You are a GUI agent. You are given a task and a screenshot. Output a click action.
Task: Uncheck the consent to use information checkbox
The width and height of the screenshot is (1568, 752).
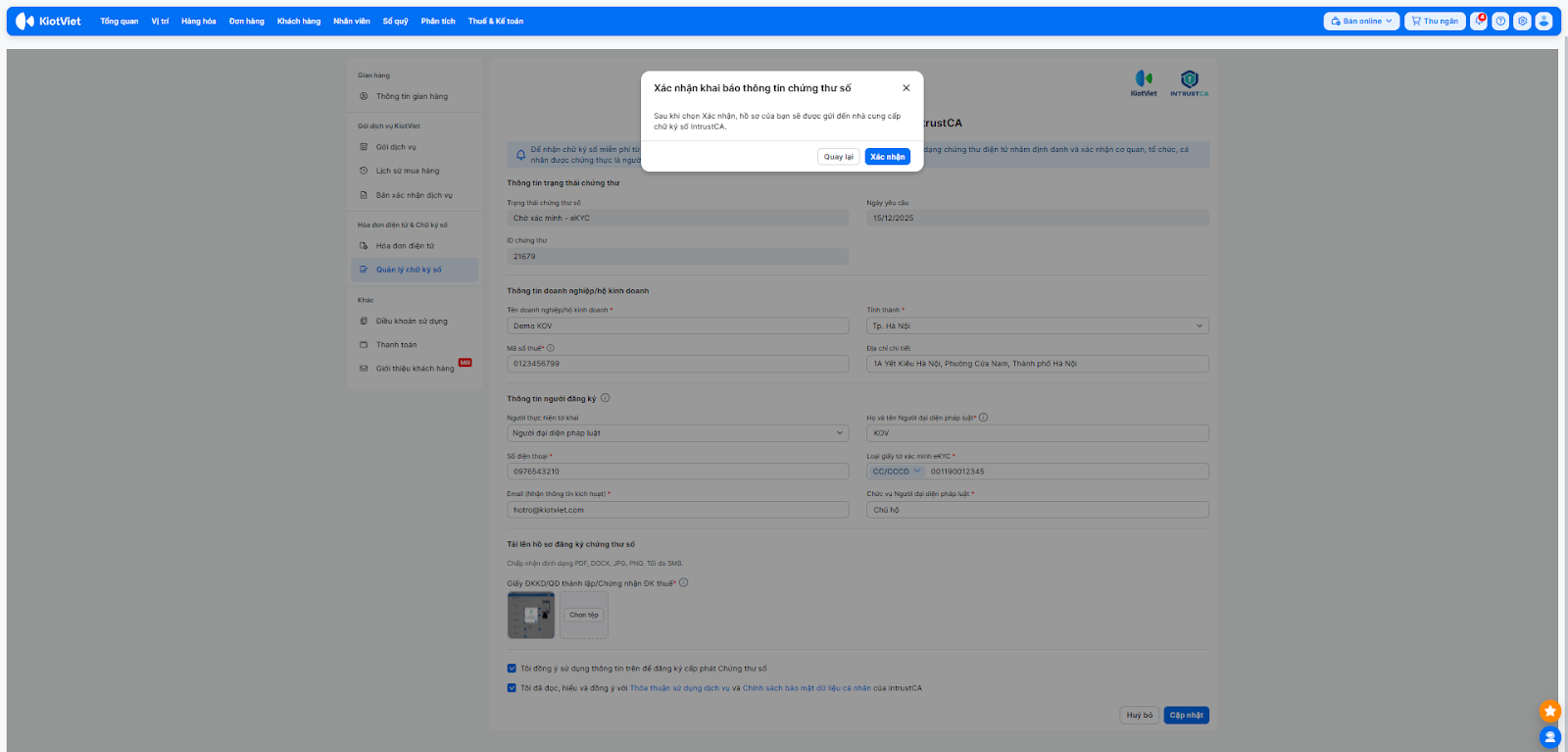pyautogui.click(x=512, y=669)
